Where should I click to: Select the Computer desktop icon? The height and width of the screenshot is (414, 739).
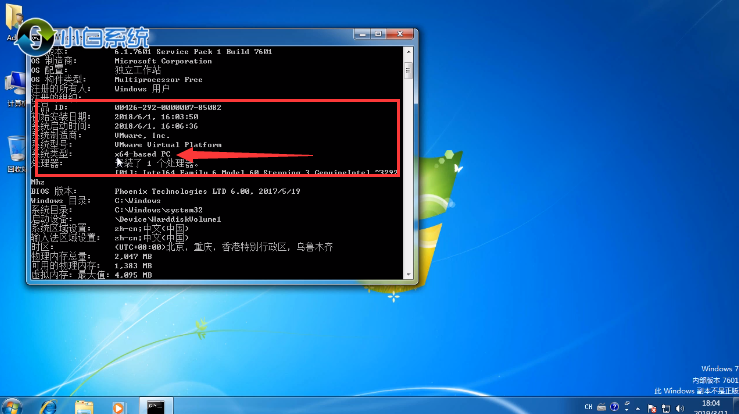(x=14, y=85)
